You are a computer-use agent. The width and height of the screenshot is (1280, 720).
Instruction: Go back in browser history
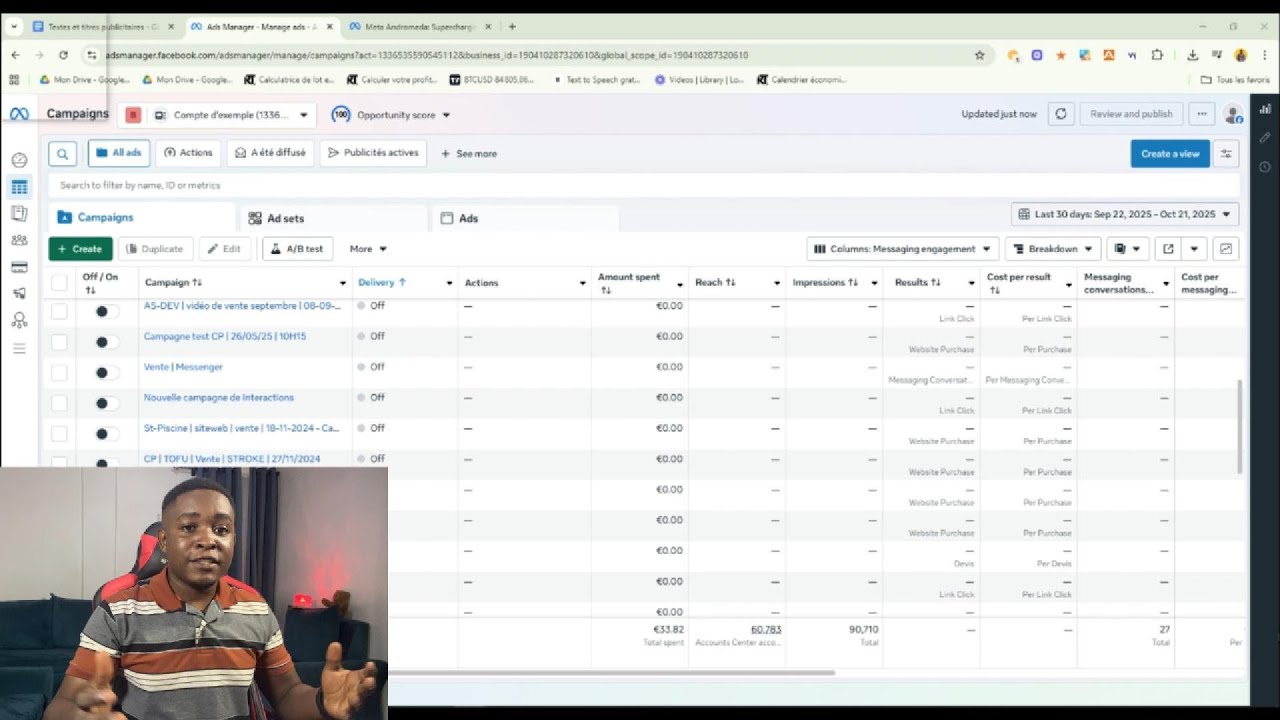pos(15,55)
